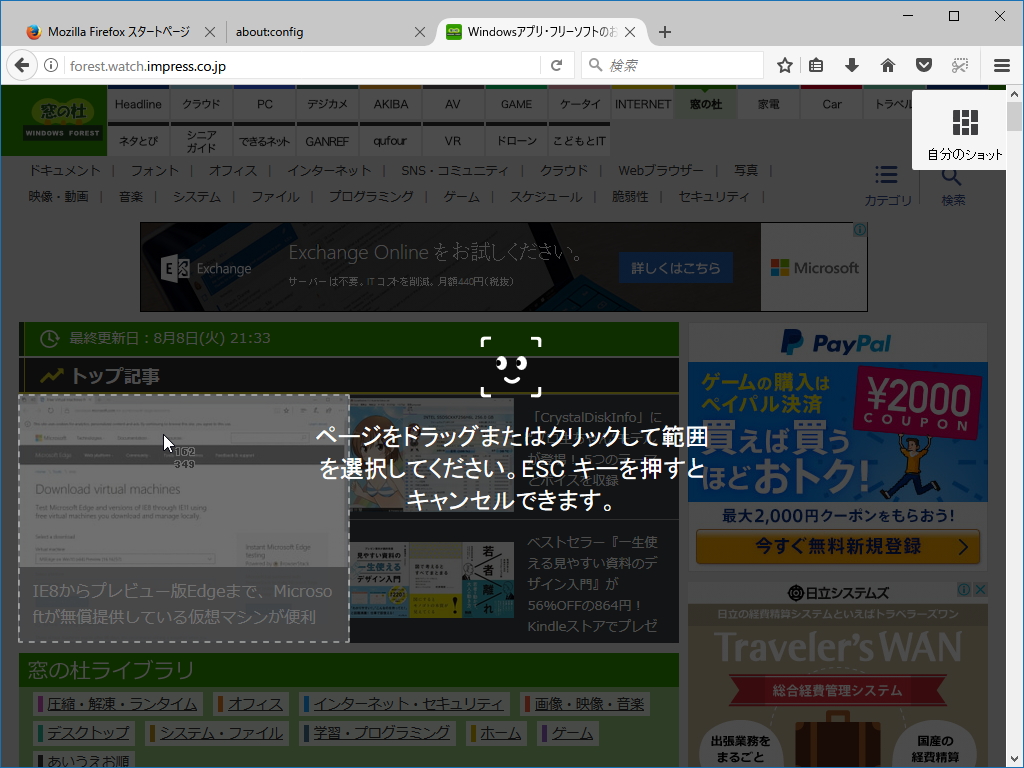Open the Firefox hamburger menu
This screenshot has height=768, width=1024.
1001,64
